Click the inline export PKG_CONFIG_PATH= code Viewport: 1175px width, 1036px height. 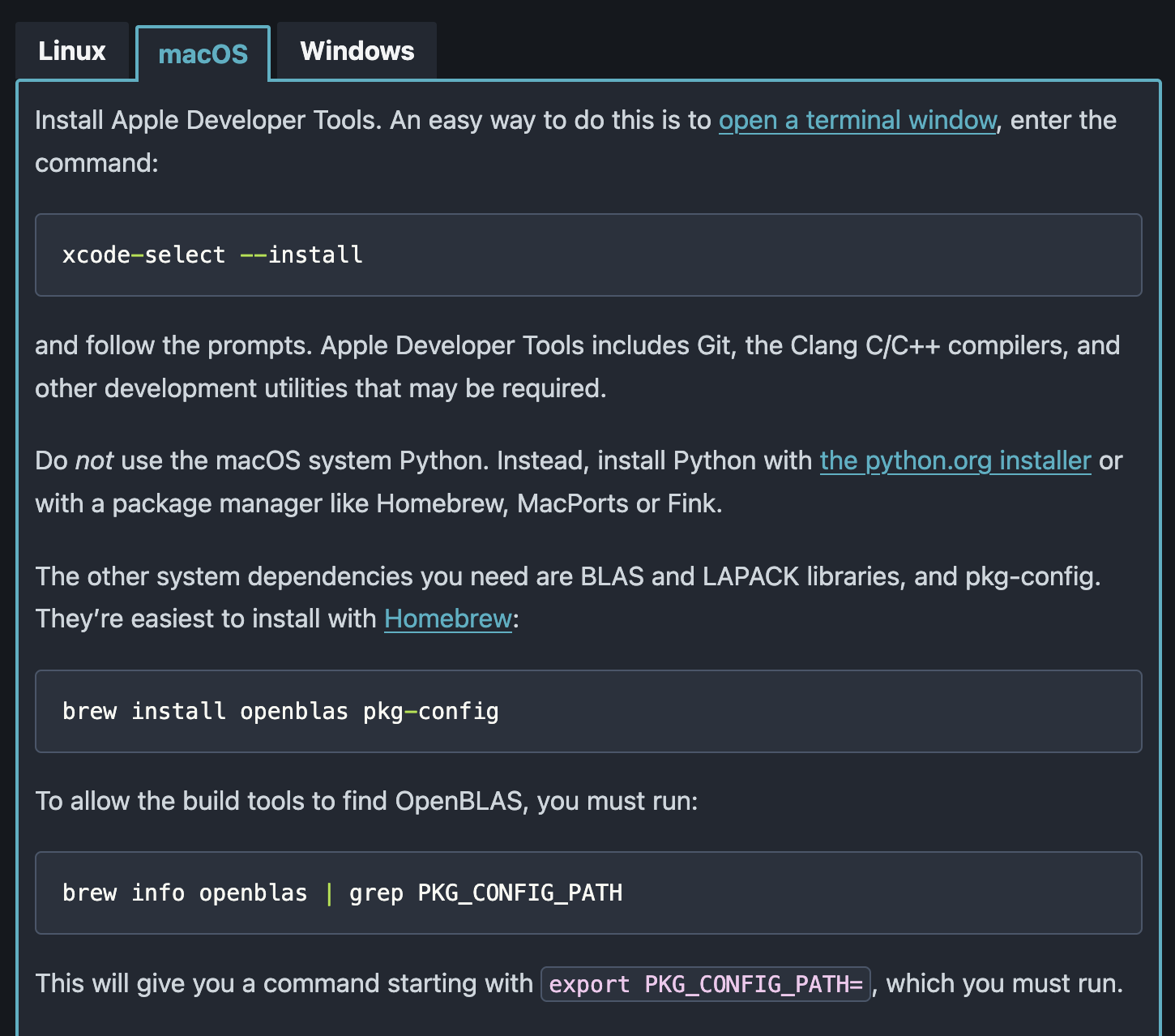(706, 984)
